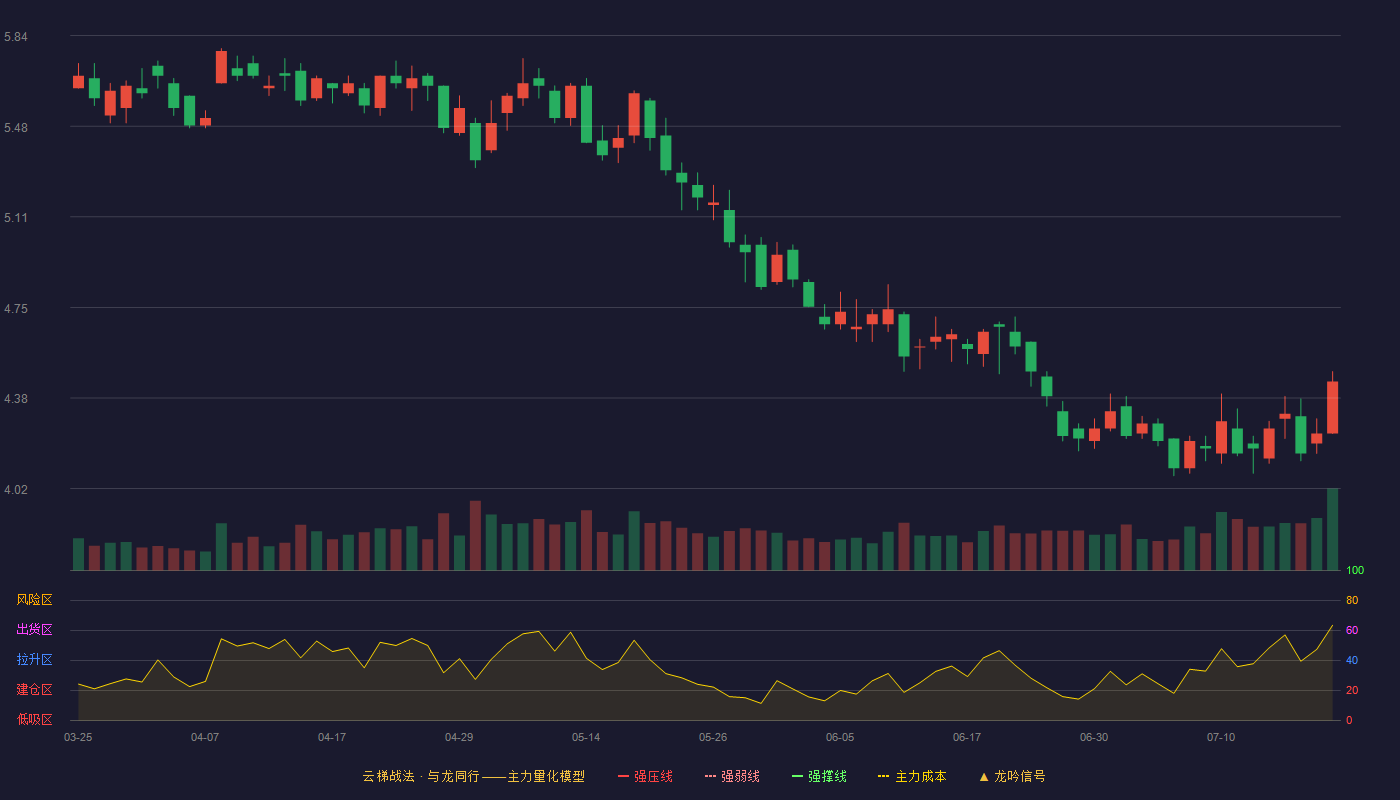Click the 04-07 date label
1400x800 pixels.
coord(205,737)
